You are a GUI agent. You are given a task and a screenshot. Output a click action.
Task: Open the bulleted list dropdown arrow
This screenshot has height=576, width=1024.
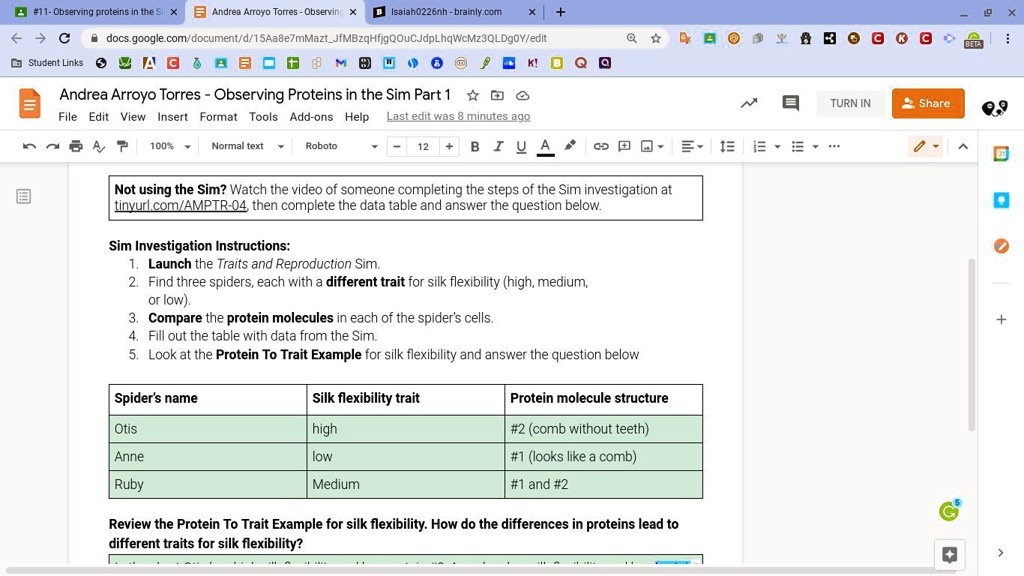coord(815,146)
